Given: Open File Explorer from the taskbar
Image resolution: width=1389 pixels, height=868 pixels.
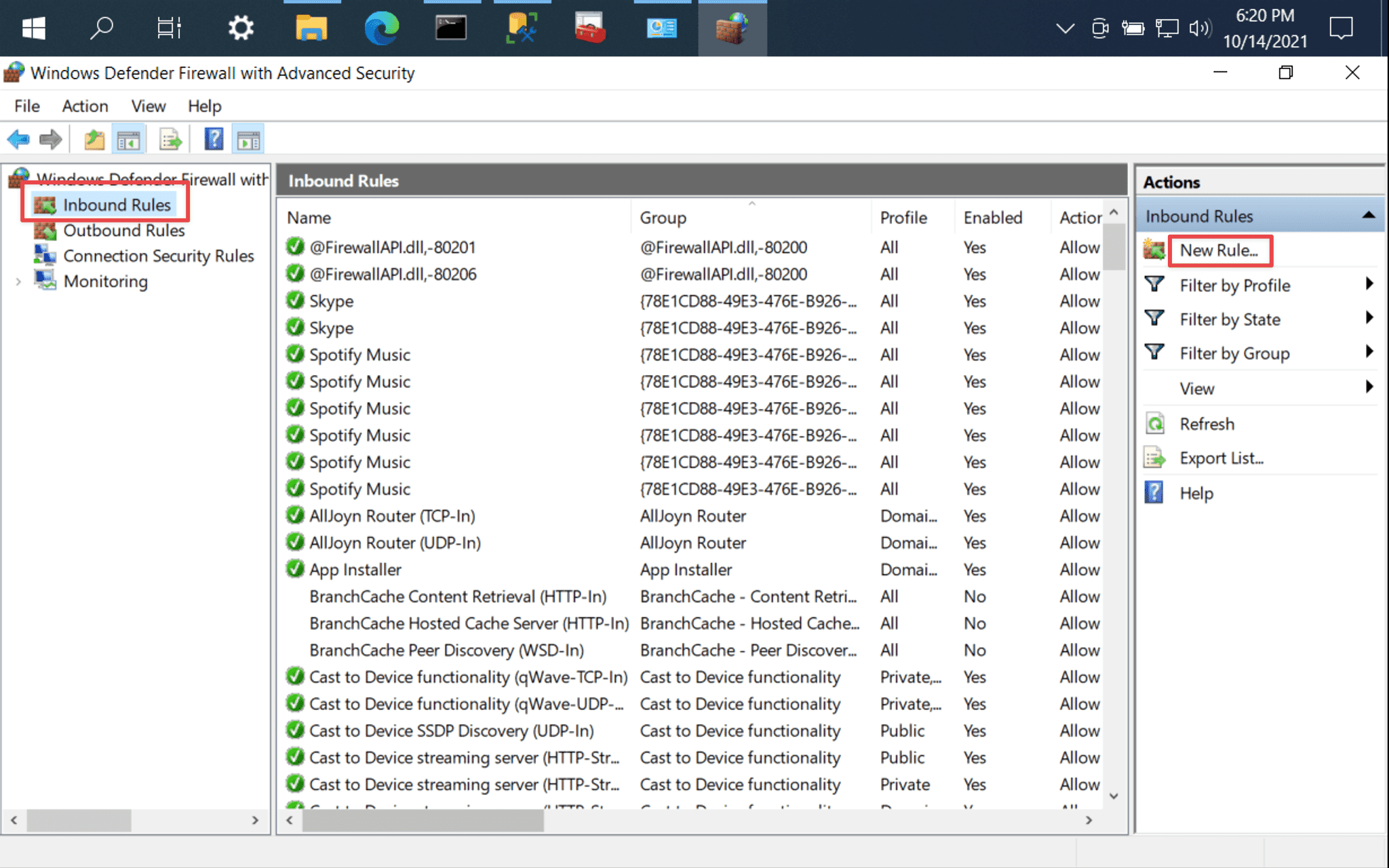Looking at the screenshot, I should click(x=311, y=28).
